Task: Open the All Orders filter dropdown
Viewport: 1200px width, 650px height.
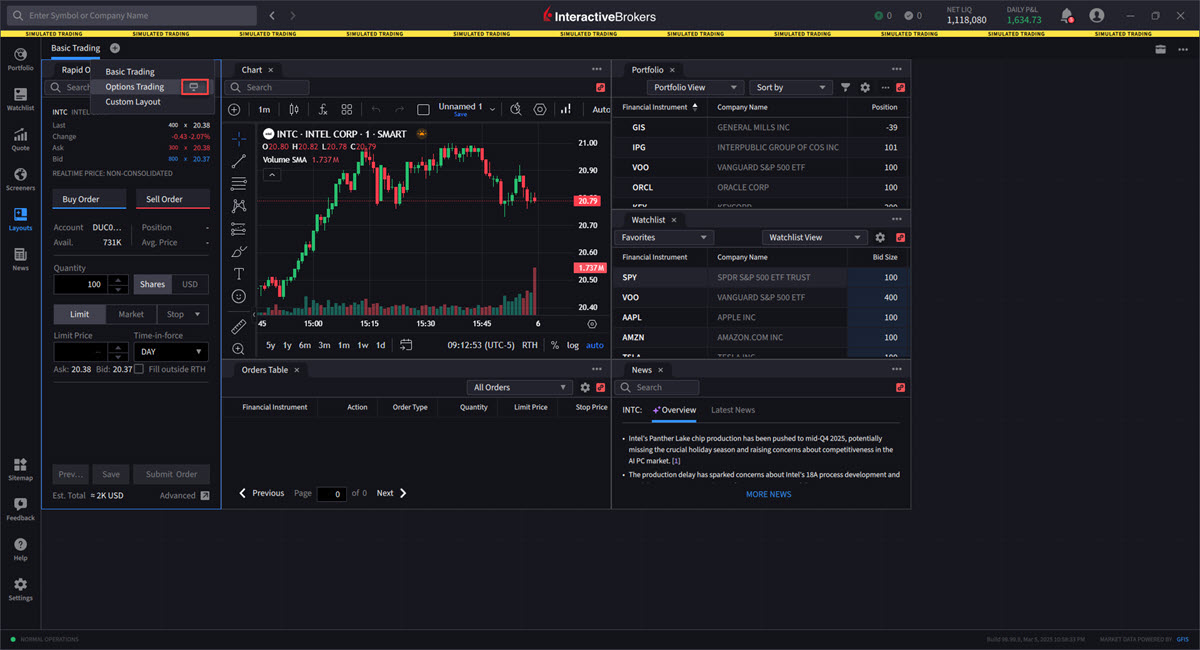Action: coord(519,387)
